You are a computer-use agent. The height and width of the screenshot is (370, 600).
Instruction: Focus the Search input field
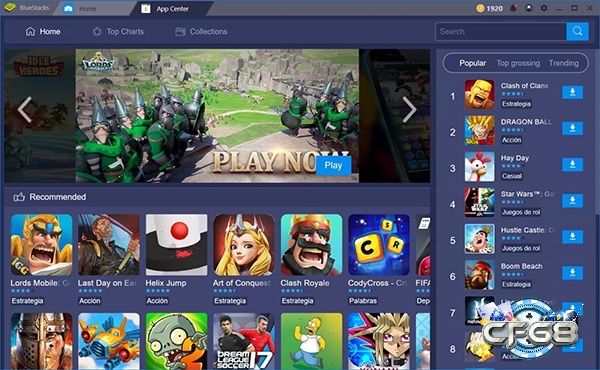(x=501, y=31)
